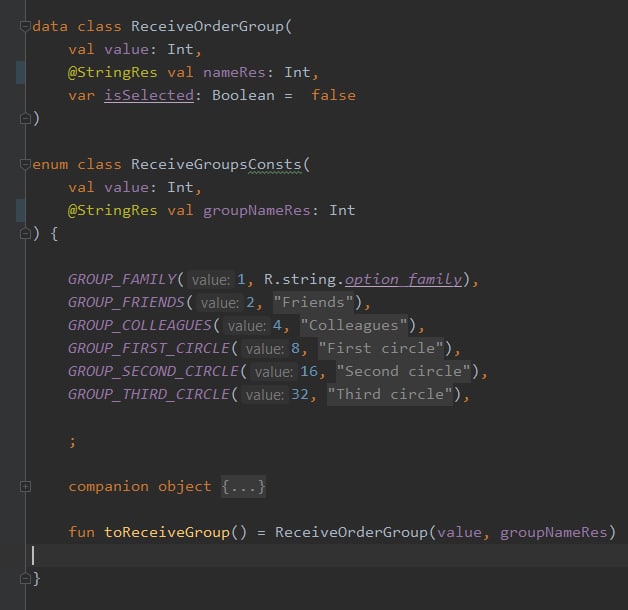Click the GROUP_FAMILY enum entry
The image size is (628, 610).
(122, 279)
